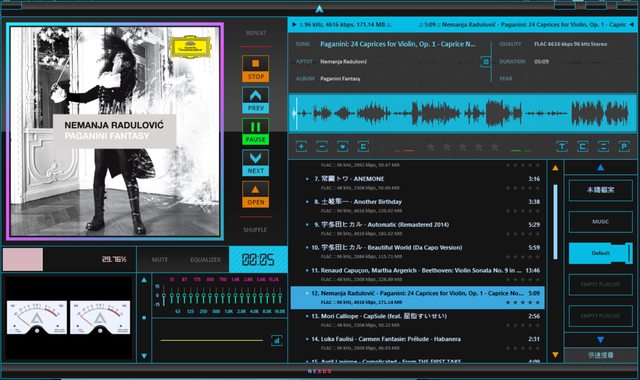640x380 pixels.
Task: Select track 14 Carmen Fantasie
Action: coord(417,343)
